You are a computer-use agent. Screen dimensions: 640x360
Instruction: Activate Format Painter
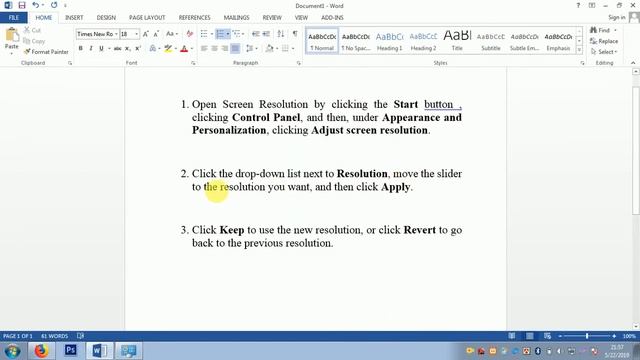(46, 52)
